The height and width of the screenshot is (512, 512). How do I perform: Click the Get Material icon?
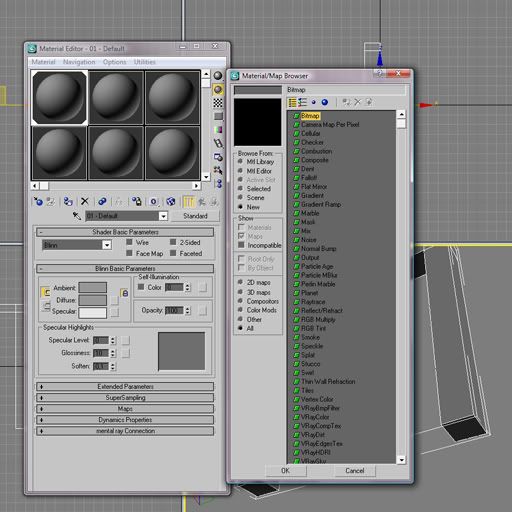[x=38, y=201]
